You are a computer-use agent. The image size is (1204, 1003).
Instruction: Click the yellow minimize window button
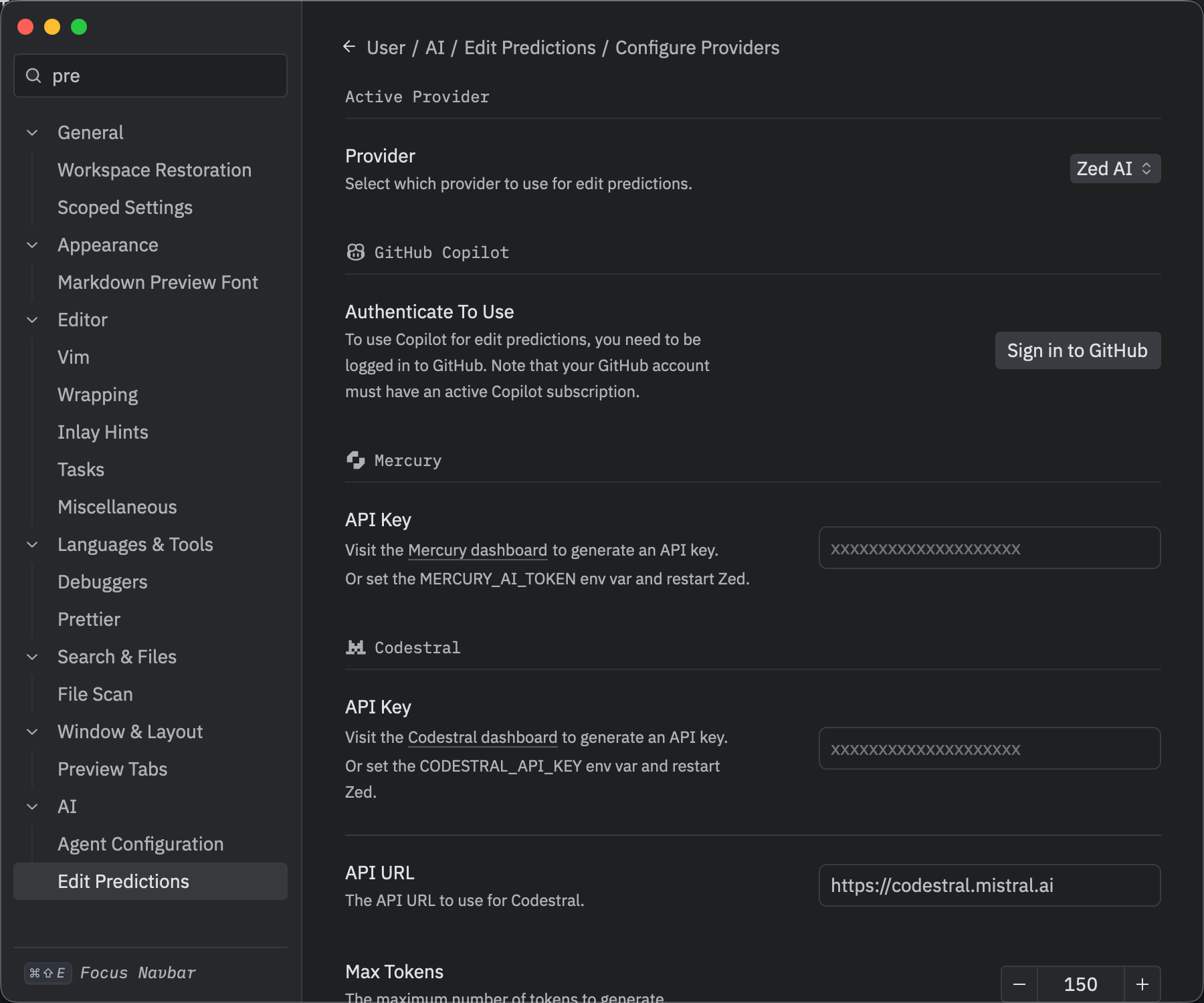[x=52, y=27]
